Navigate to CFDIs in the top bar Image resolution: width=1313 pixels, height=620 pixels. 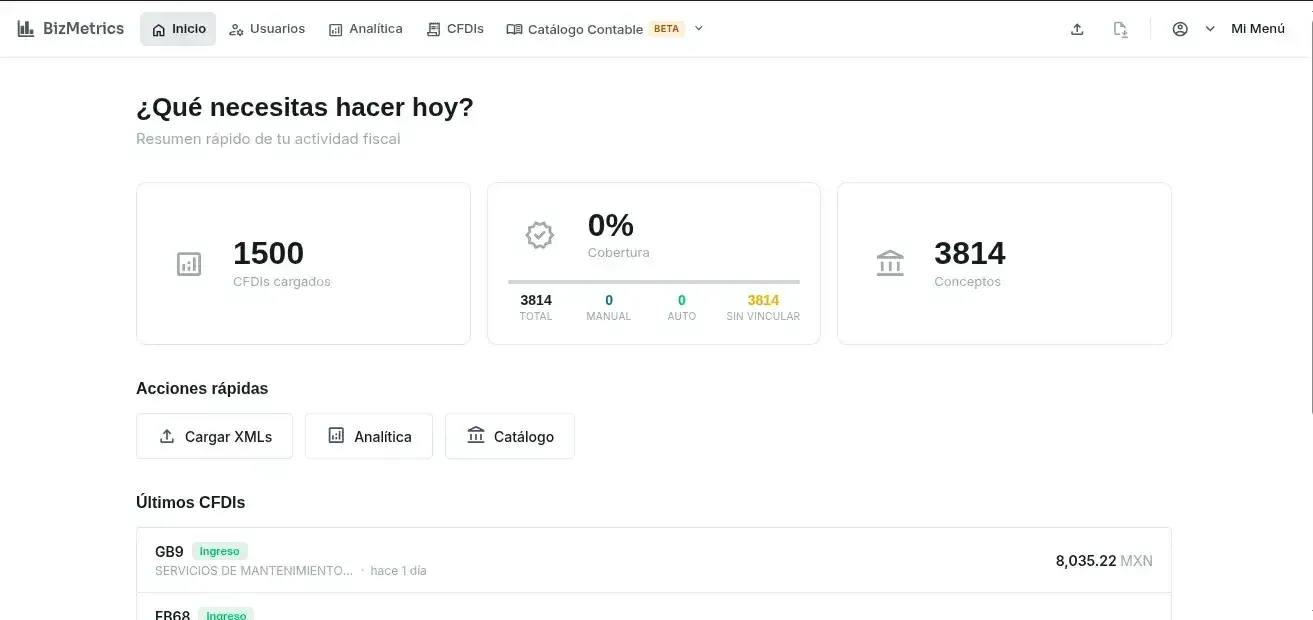[x=455, y=29]
